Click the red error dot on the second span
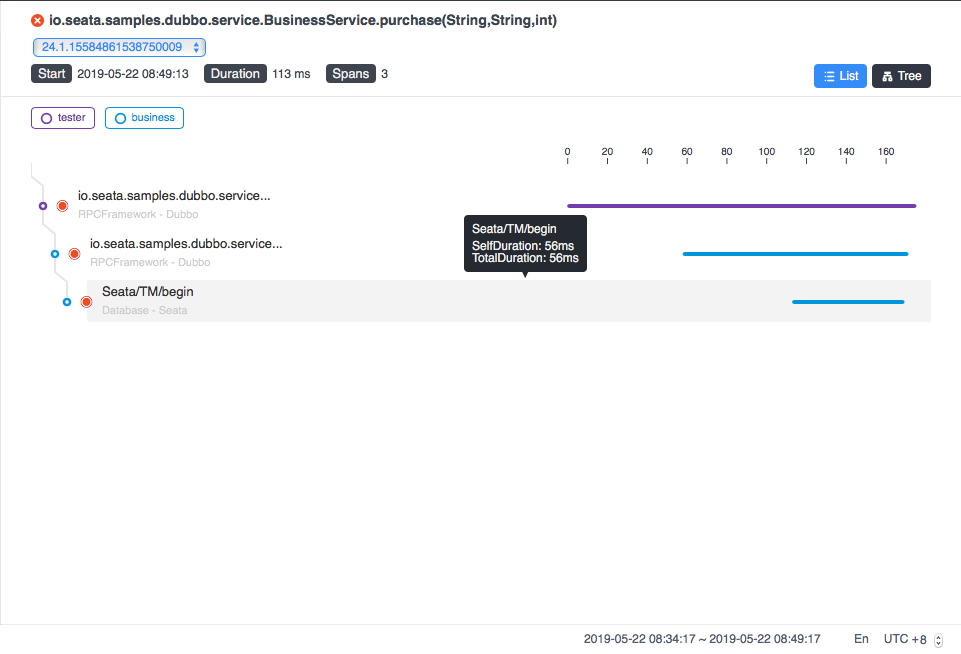961x654 pixels. [75, 254]
